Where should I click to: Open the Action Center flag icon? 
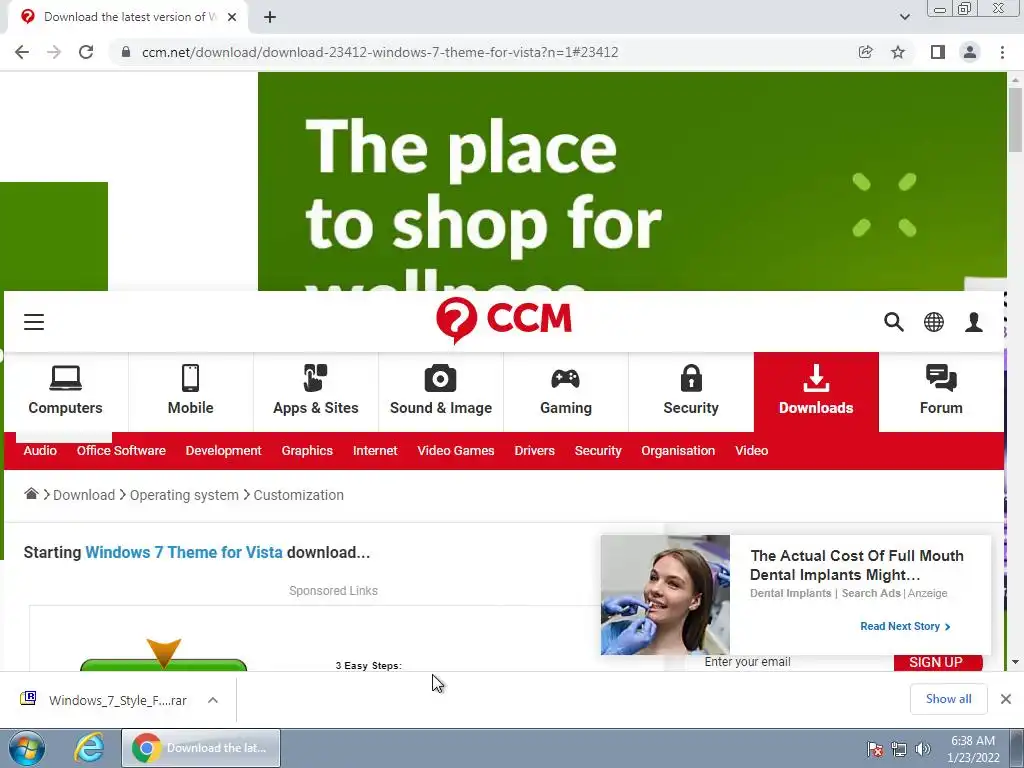click(875, 749)
